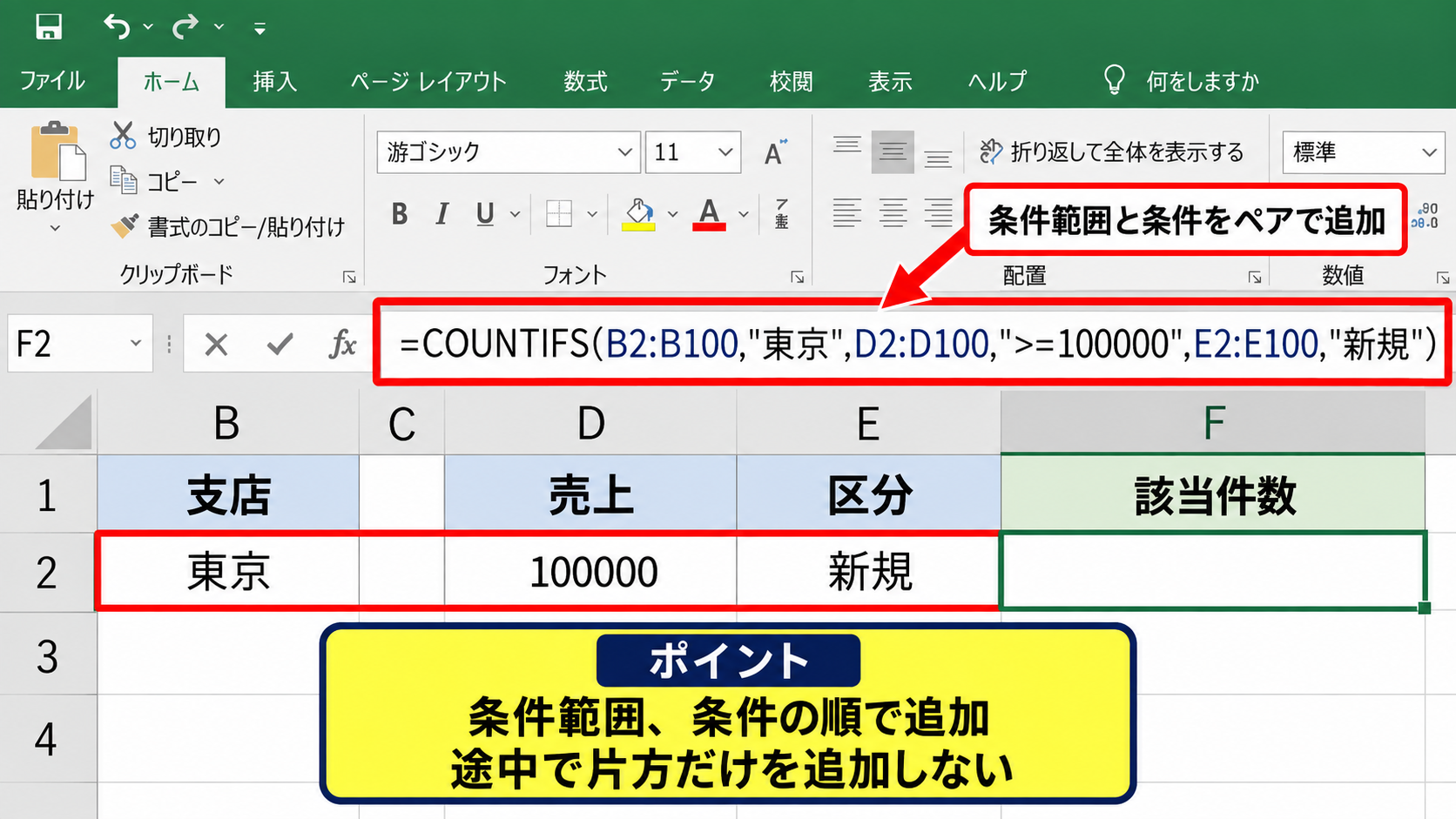Click the increase font size icon
Screen dimensions: 1456x819
pos(775,152)
